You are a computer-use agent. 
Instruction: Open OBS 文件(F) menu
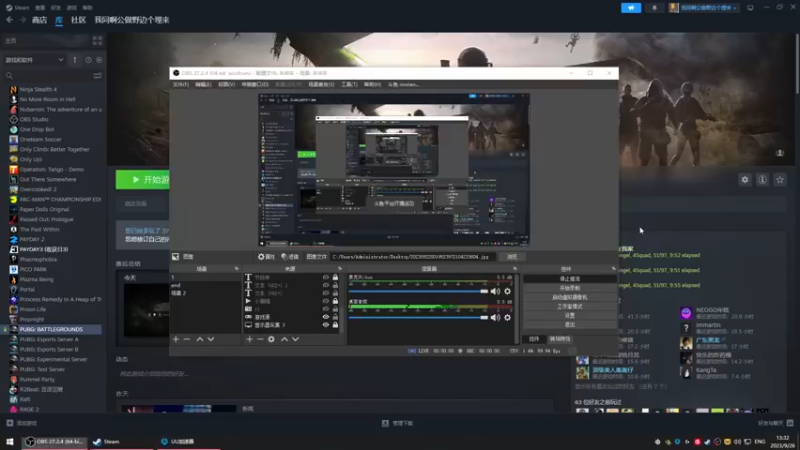pyautogui.click(x=181, y=85)
